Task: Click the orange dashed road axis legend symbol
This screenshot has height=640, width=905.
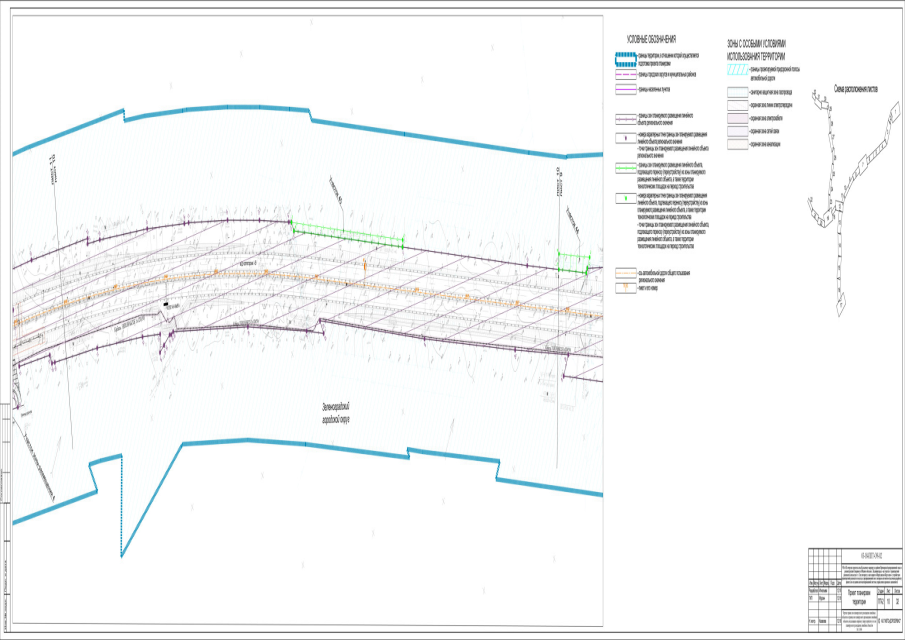Action: [626, 272]
